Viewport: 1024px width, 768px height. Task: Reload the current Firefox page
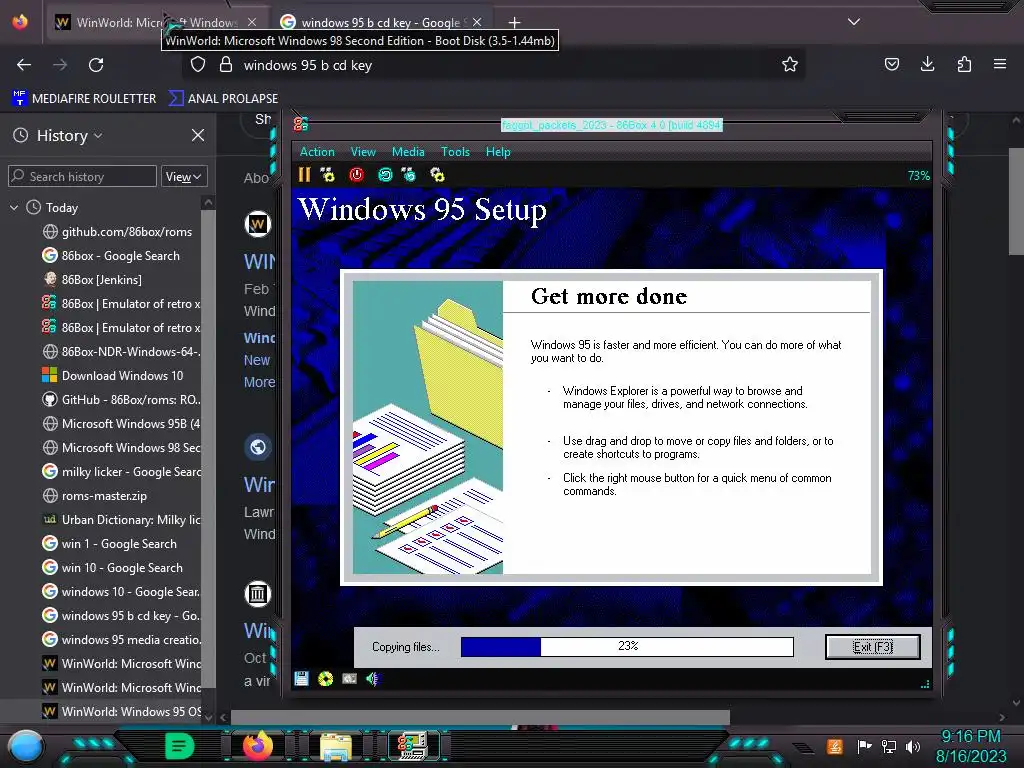tap(96, 65)
